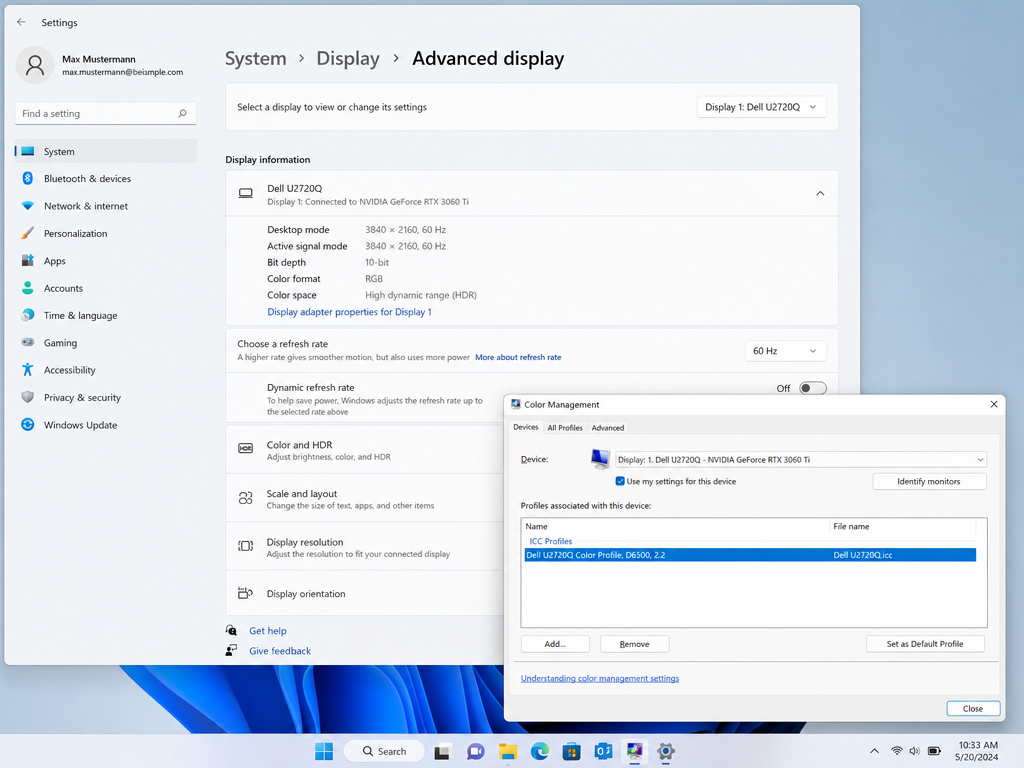Image resolution: width=1024 pixels, height=768 pixels.
Task: Open Bluetooth & devices settings
Action: click(106, 178)
